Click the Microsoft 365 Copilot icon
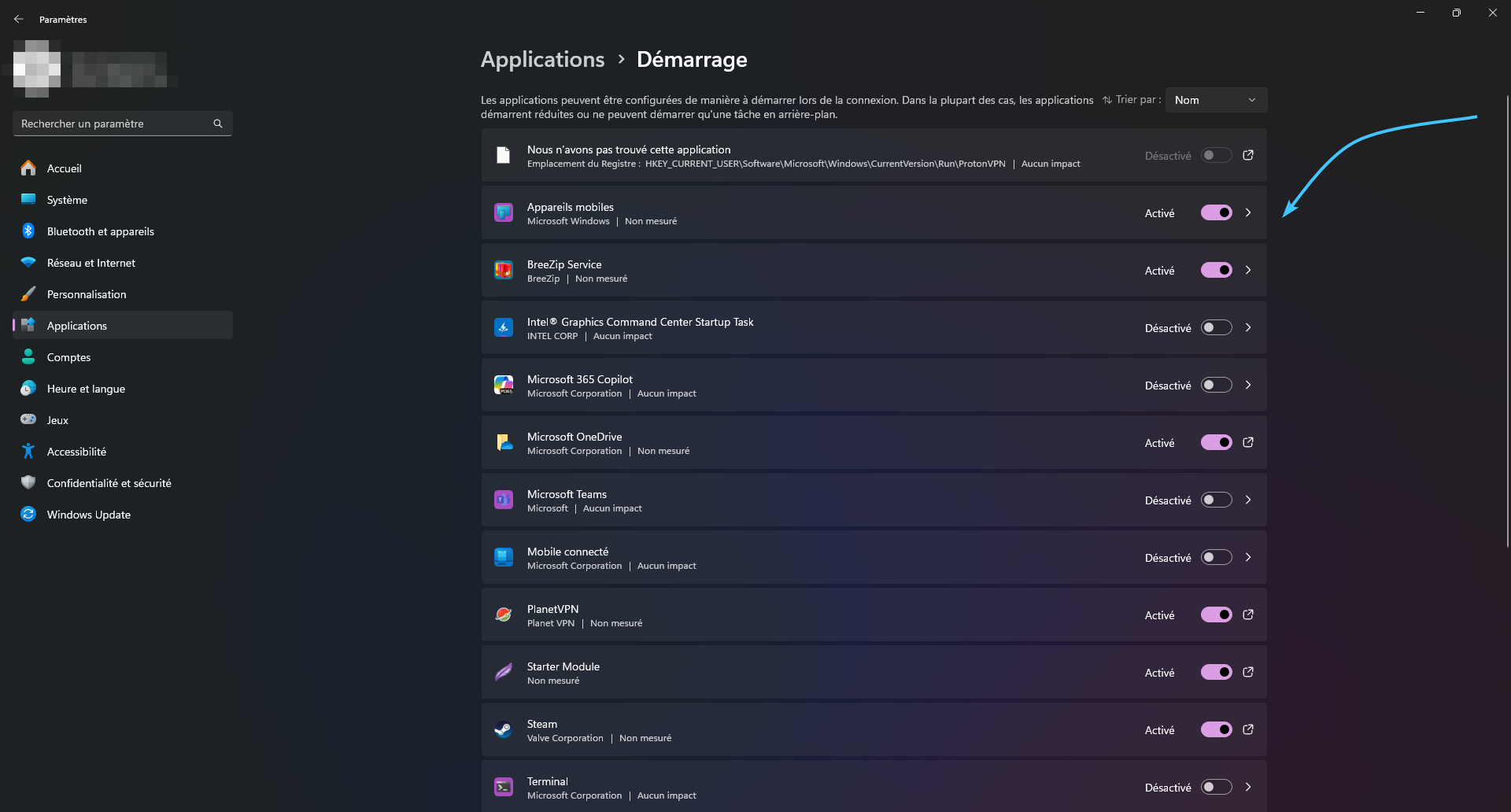 coord(504,385)
